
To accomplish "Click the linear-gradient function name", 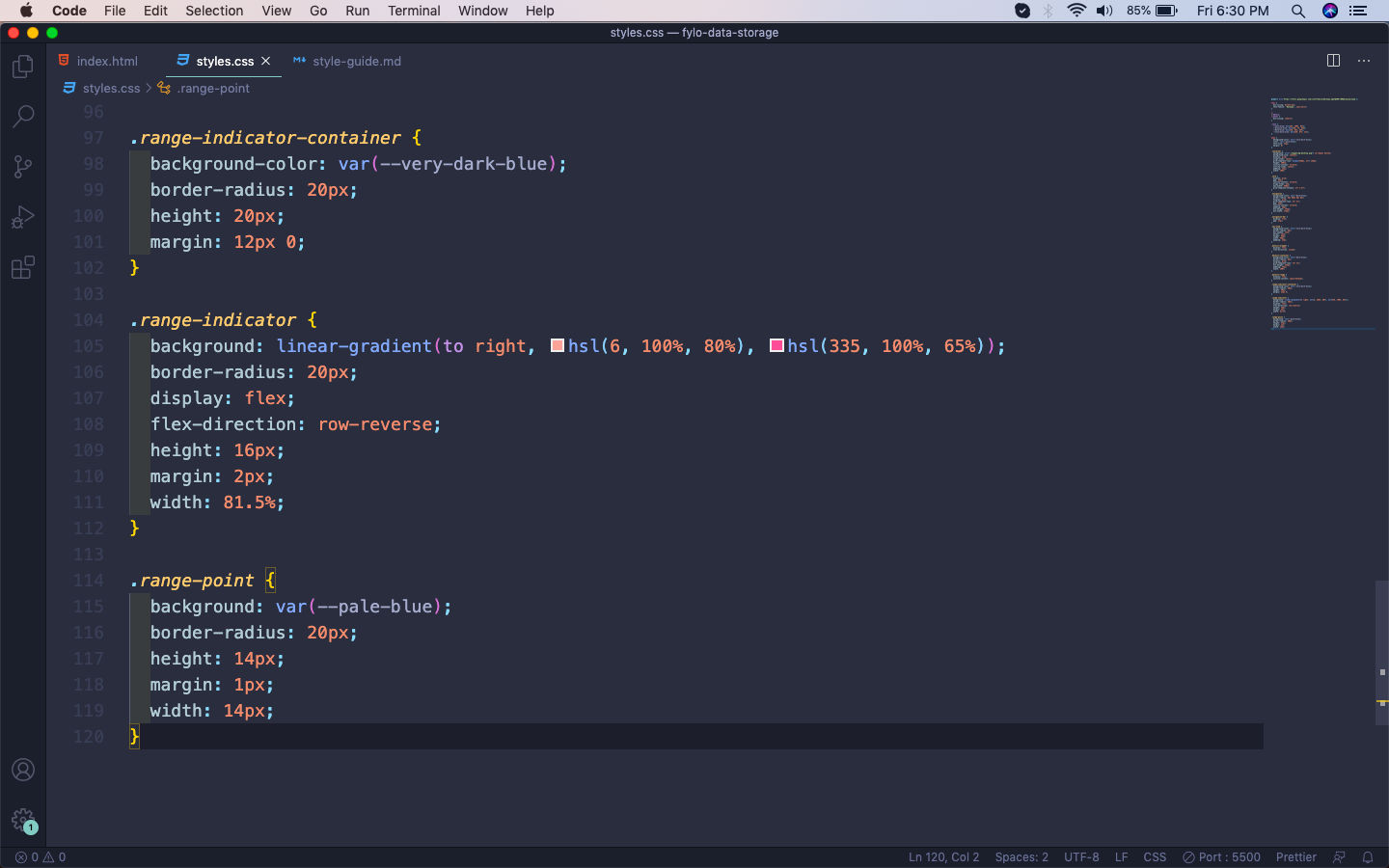I will [x=354, y=345].
